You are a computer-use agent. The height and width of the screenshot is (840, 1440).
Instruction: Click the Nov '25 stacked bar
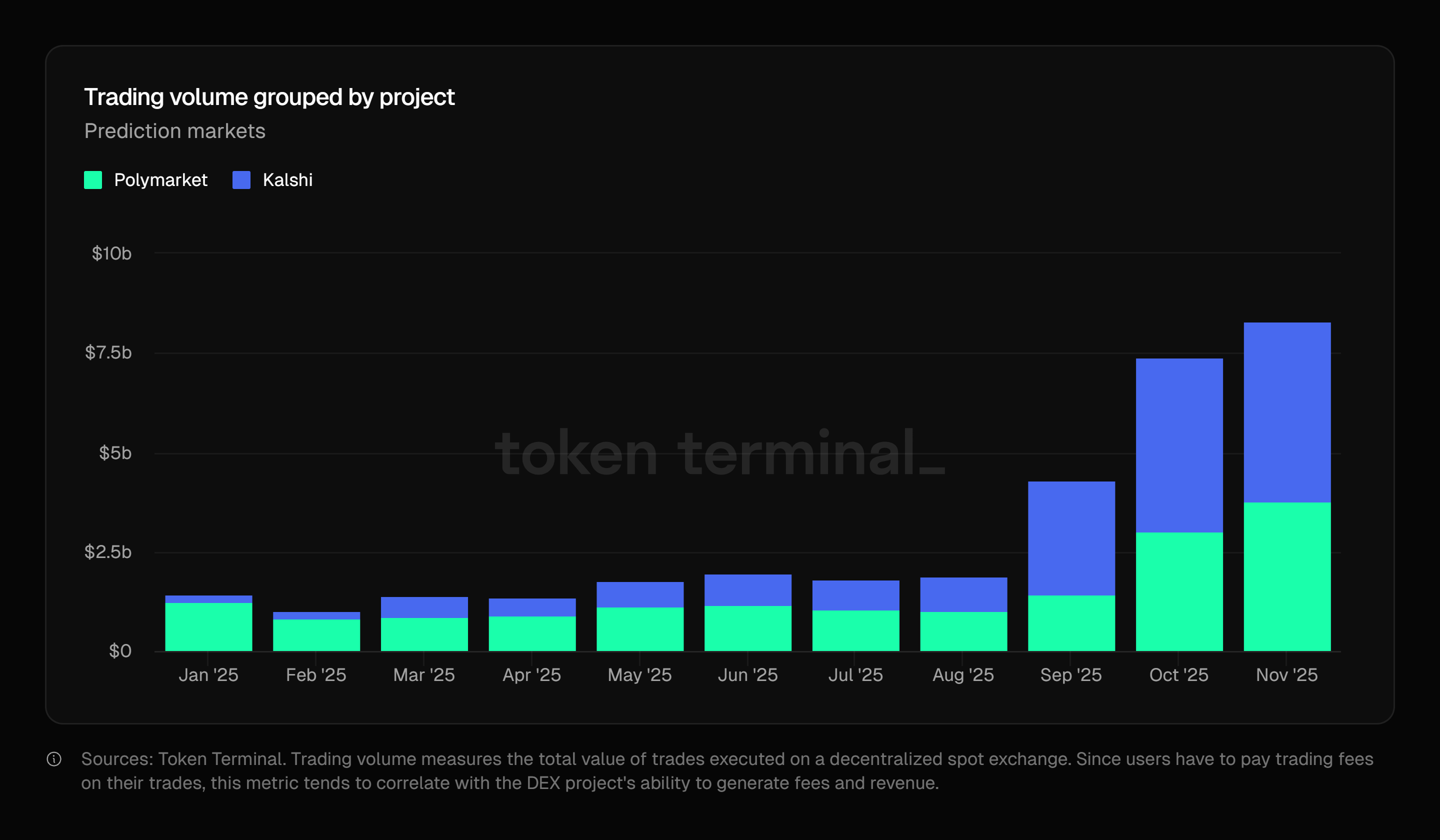click(1286, 485)
